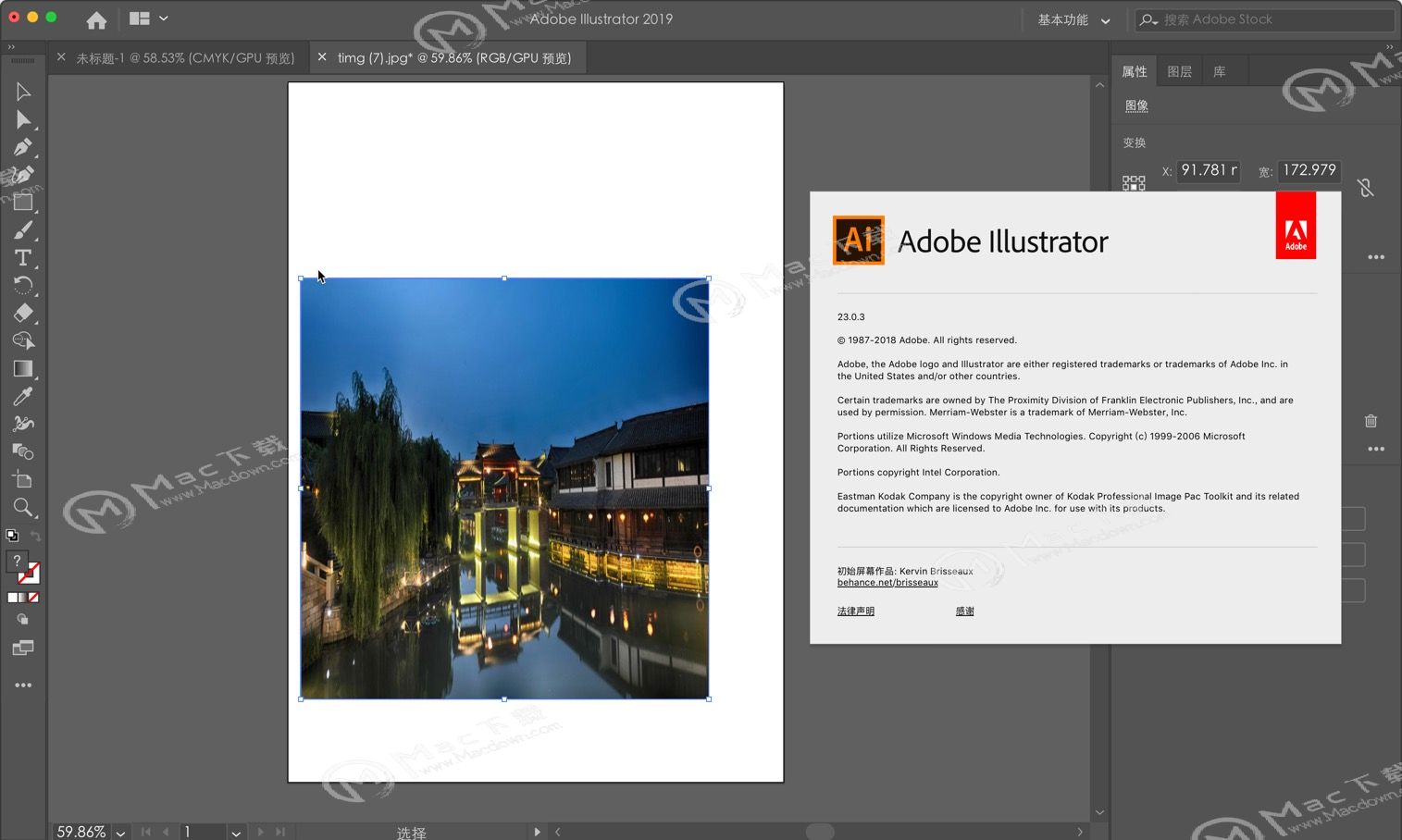Click the X position field 91.781
The width and height of the screenshot is (1402, 840).
tap(1209, 170)
